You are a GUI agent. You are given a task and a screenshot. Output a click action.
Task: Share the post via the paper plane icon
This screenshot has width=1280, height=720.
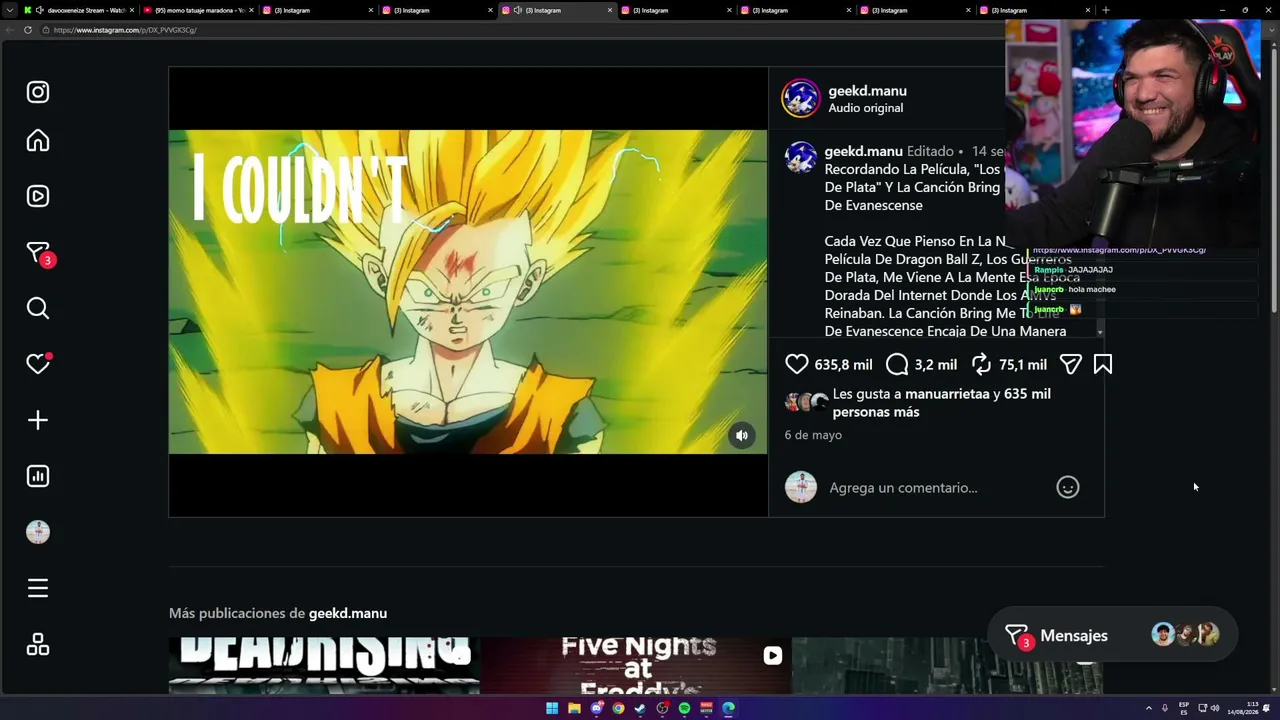(1070, 365)
